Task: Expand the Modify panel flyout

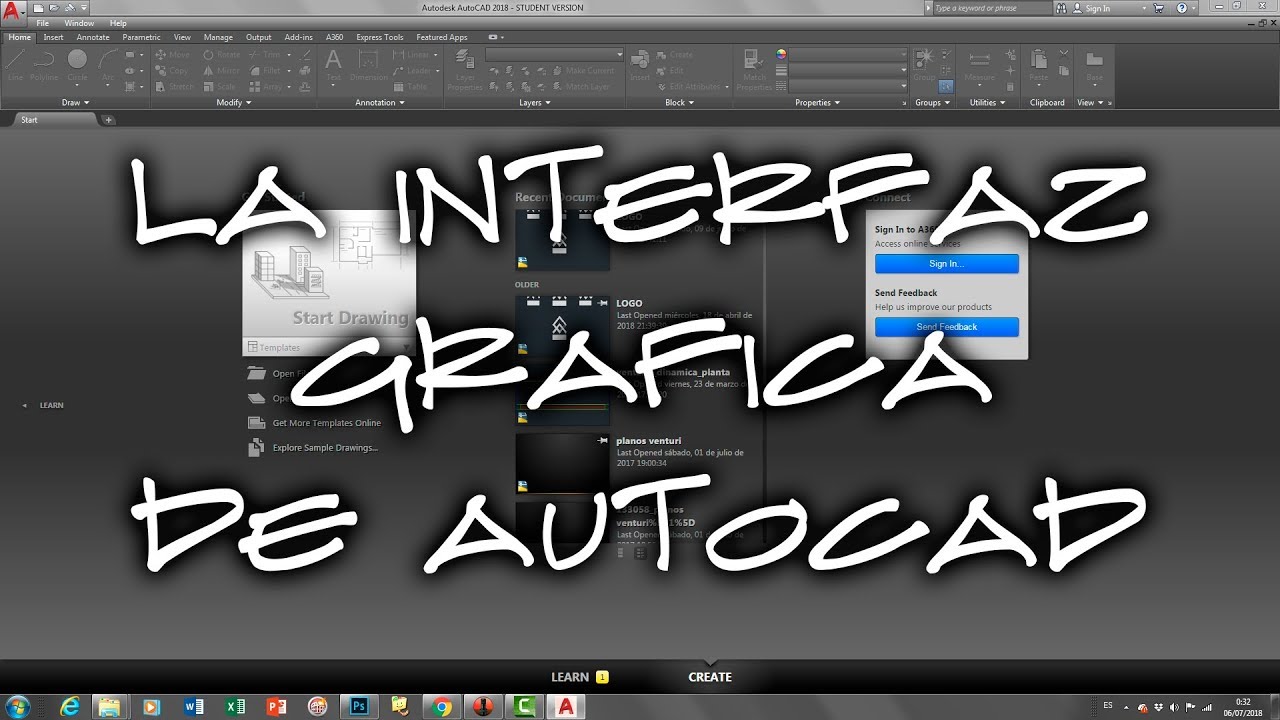Action: click(234, 102)
